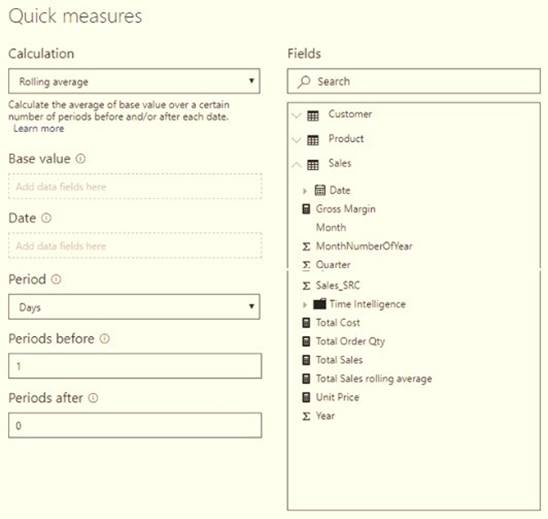Click the search magnifier icon
The image size is (548, 519).
(304, 82)
